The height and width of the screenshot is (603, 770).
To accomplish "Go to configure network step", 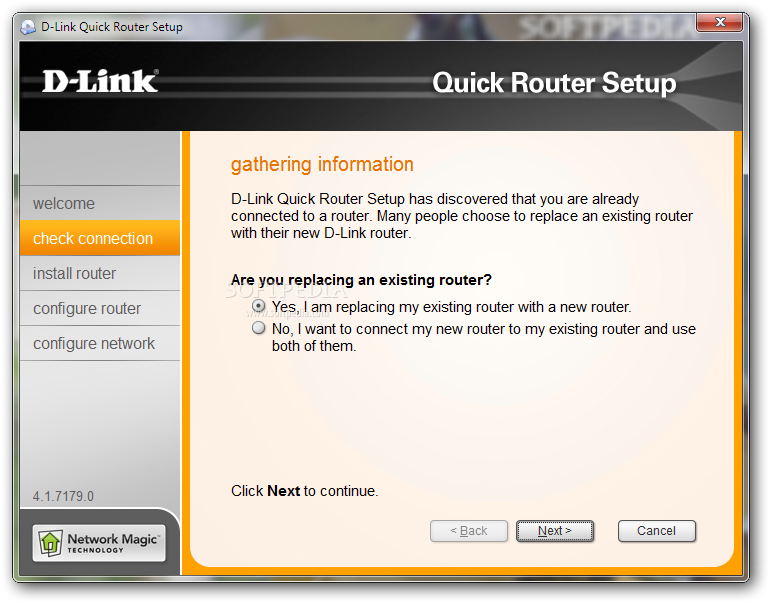I will [x=100, y=343].
